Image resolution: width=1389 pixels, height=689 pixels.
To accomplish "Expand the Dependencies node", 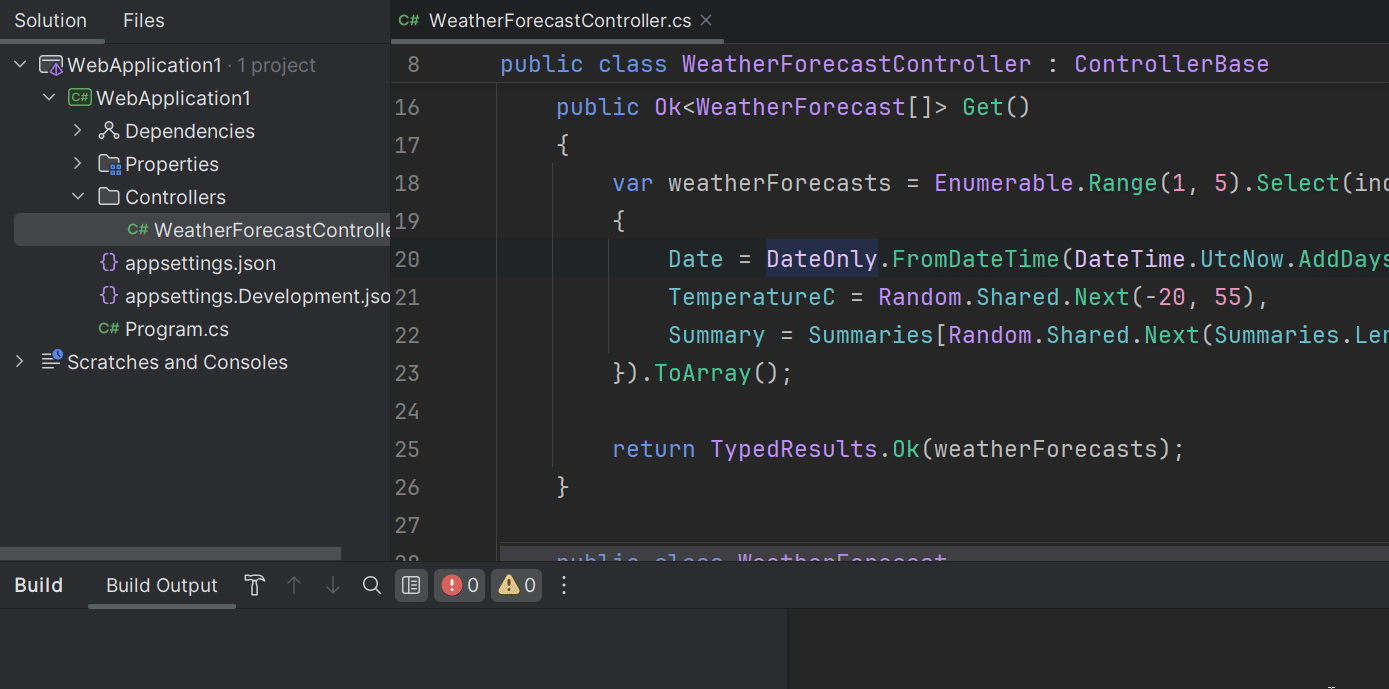I will tap(78, 130).
